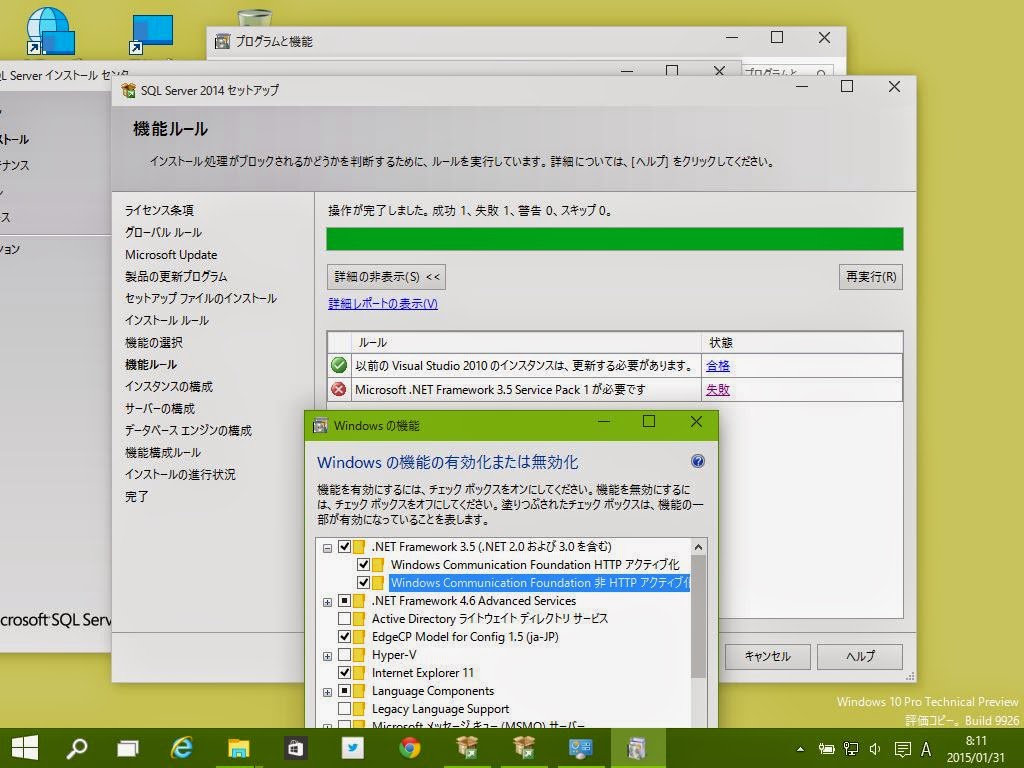Click the help question mark in Windows の機能
Image resolution: width=1024 pixels, height=768 pixels.
coord(697,462)
